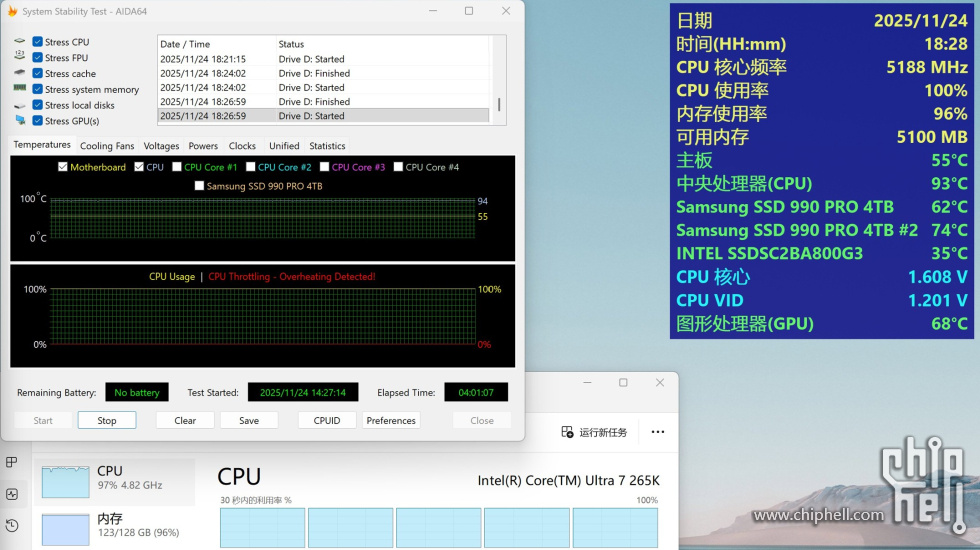Open the Preferences dialog

click(x=391, y=421)
